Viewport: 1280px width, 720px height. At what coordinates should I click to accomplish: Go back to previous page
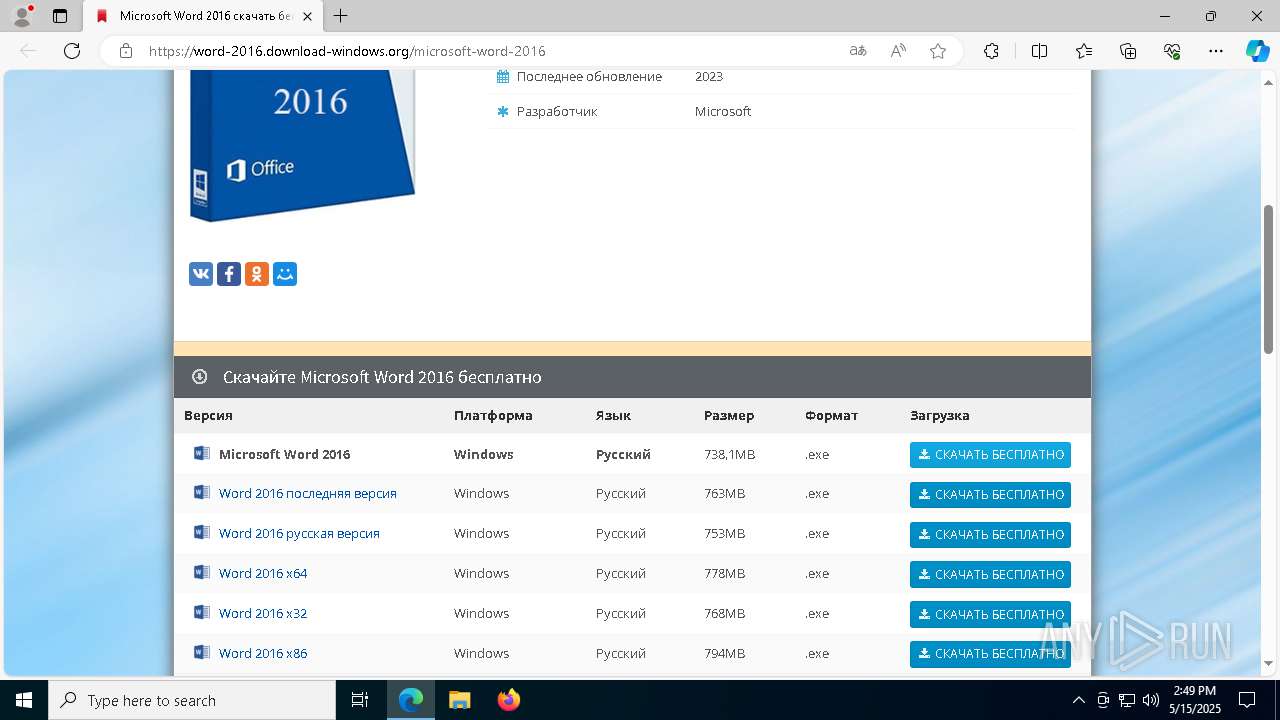pos(28,51)
